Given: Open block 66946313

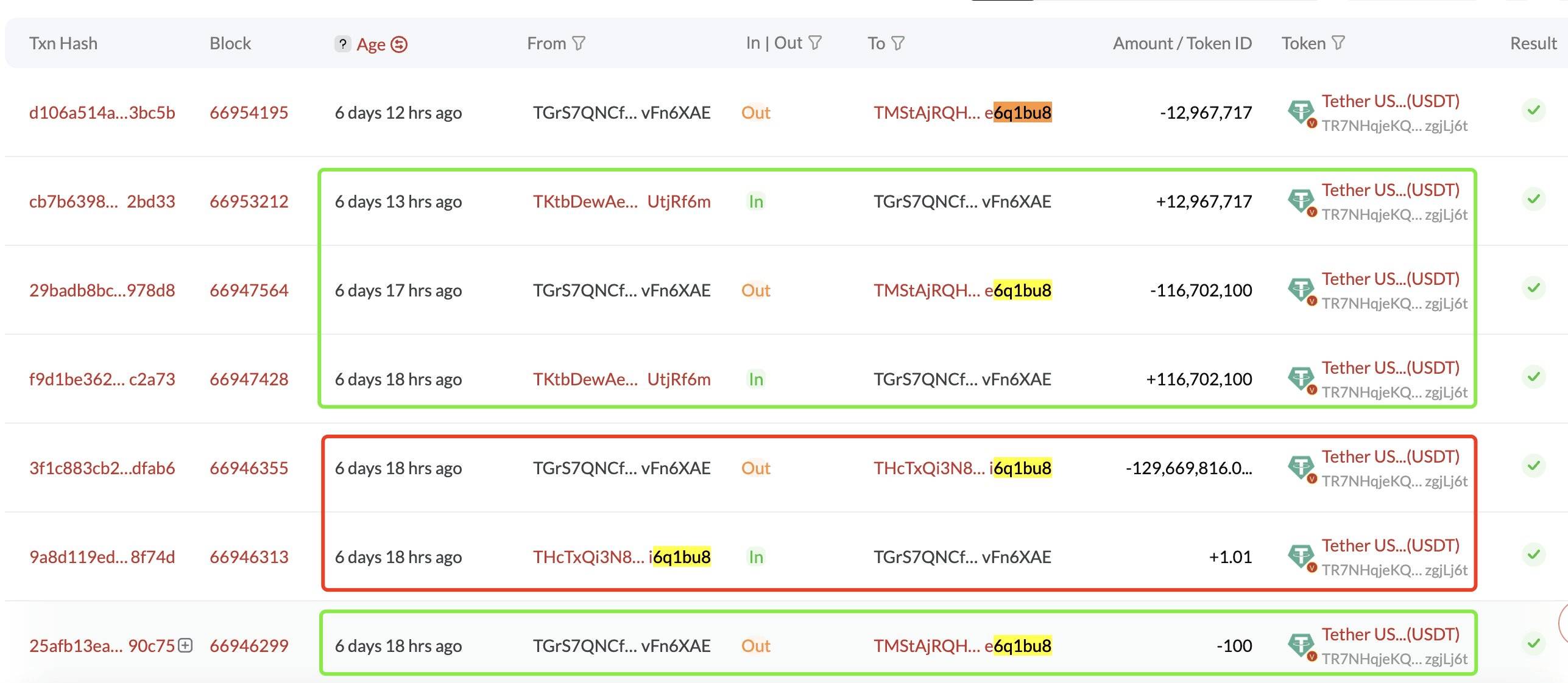Looking at the screenshot, I should coord(249,557).
